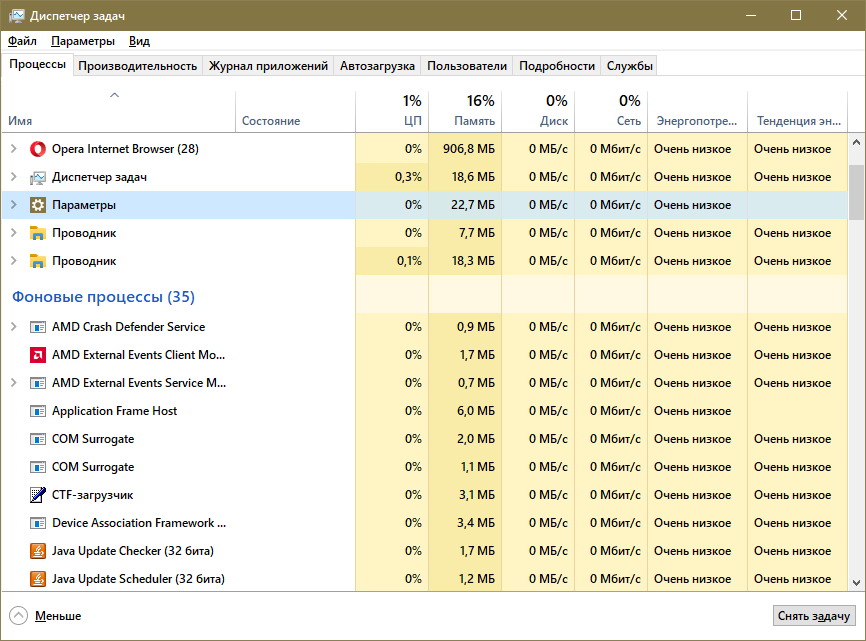Screen dimensions: 866x641
Task: Click the Параметры gear icon
Action: pyautogui.click(x=38, y=205)
